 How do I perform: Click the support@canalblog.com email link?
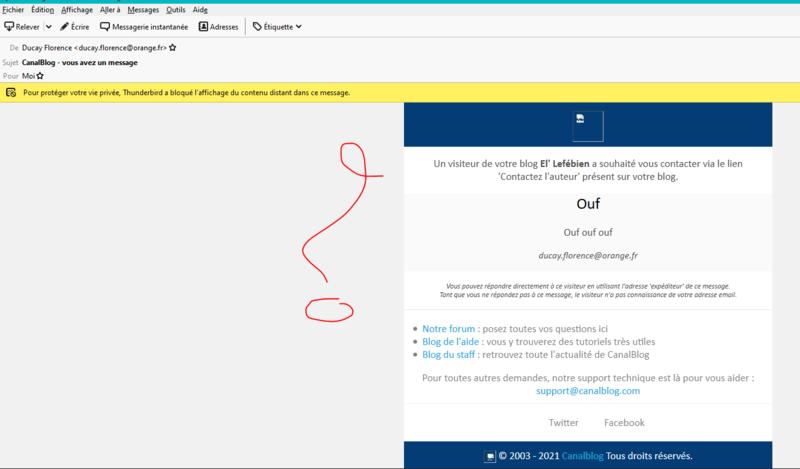pyautogui.click(x=588, y=391)
